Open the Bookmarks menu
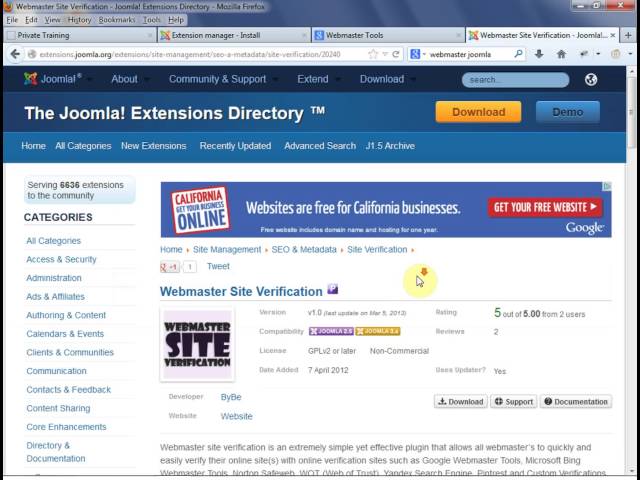This screenshot has height=480, width=640. pyautogui.click(x=117, y=20)
